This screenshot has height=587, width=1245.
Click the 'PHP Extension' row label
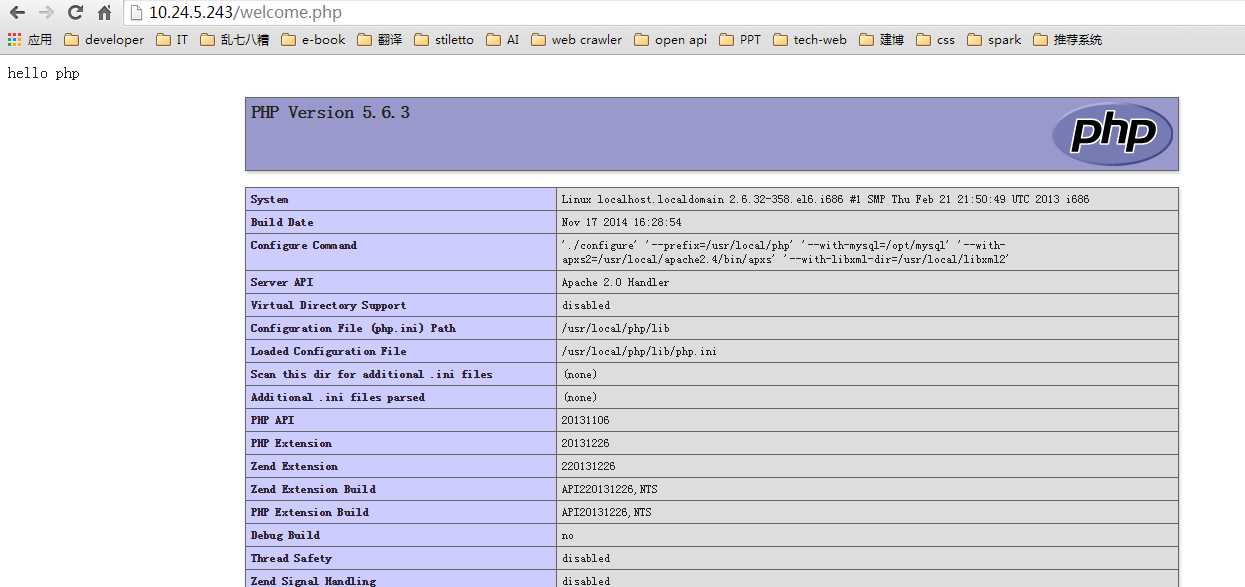pos(291,443)
